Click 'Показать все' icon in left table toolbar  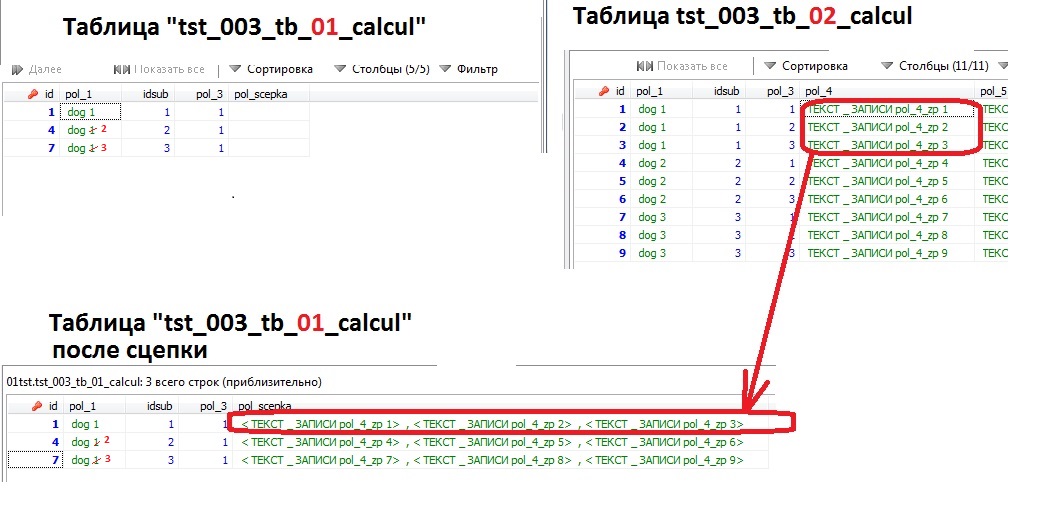coord(122,69)
